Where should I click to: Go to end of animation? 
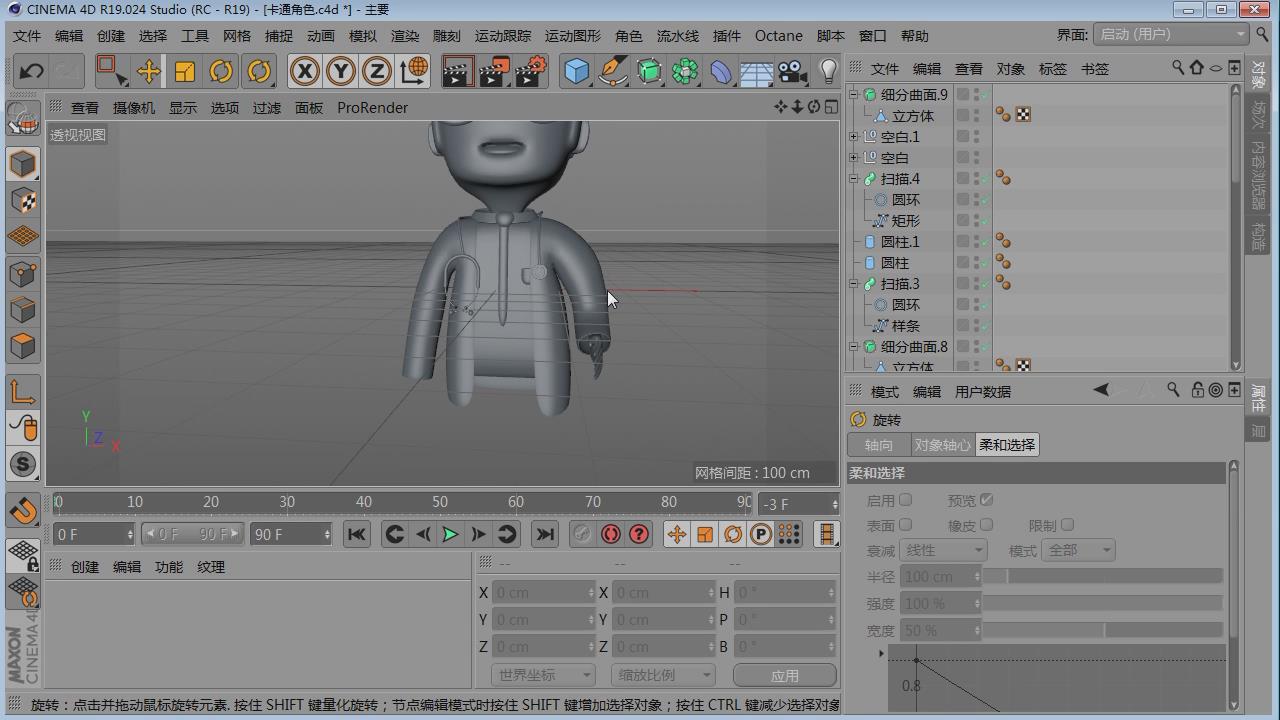[544, 534]
